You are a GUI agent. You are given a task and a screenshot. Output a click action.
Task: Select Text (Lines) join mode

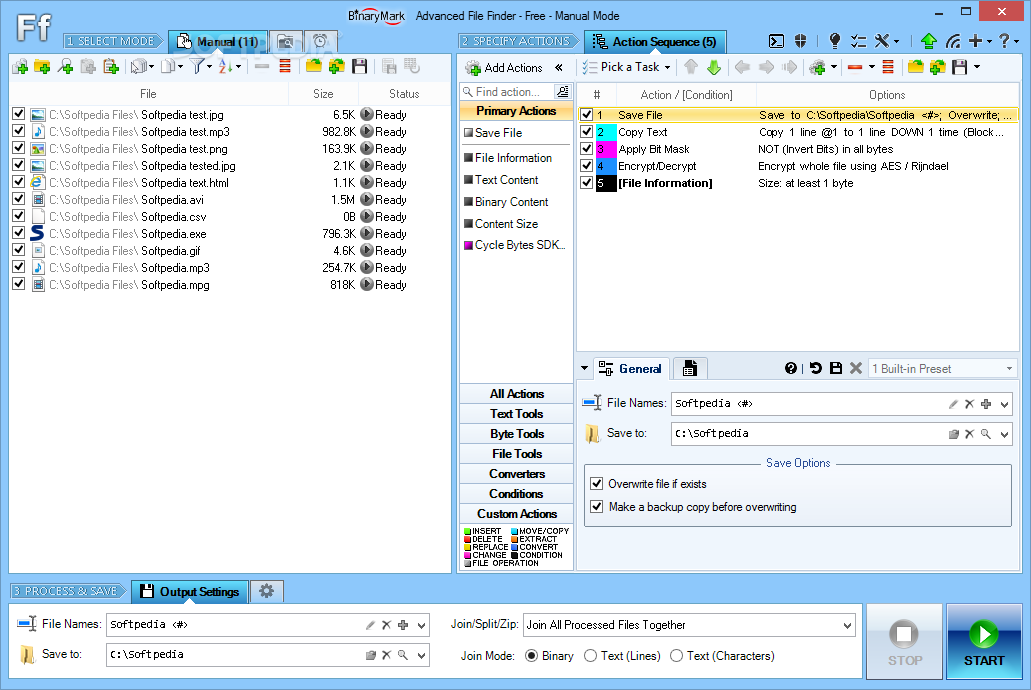(590, 656)
